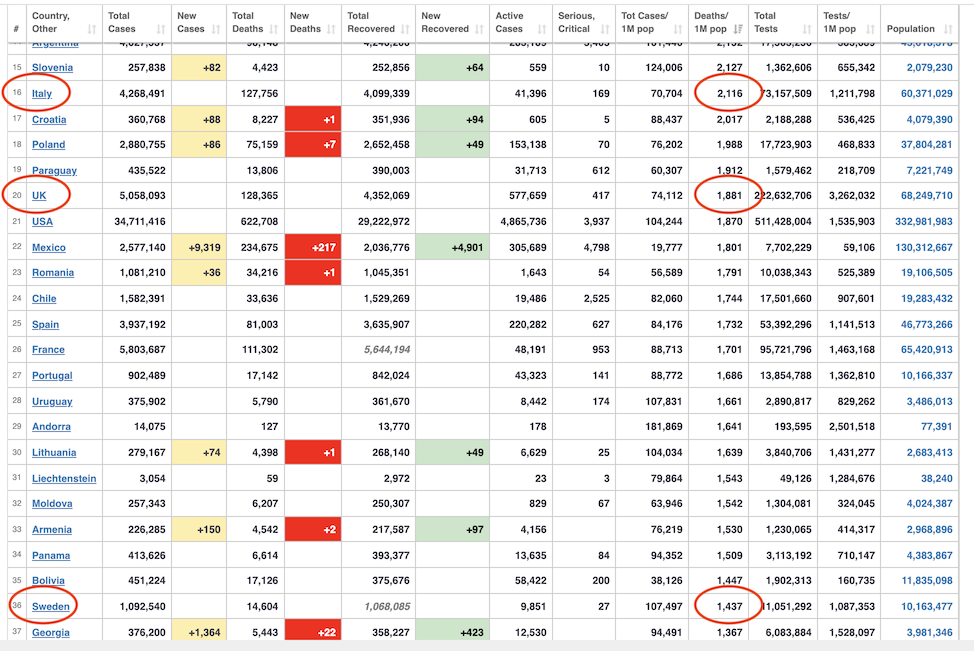Open the UK country link
974x651 pixels.
pyautogui.click(x=39, y=196)
